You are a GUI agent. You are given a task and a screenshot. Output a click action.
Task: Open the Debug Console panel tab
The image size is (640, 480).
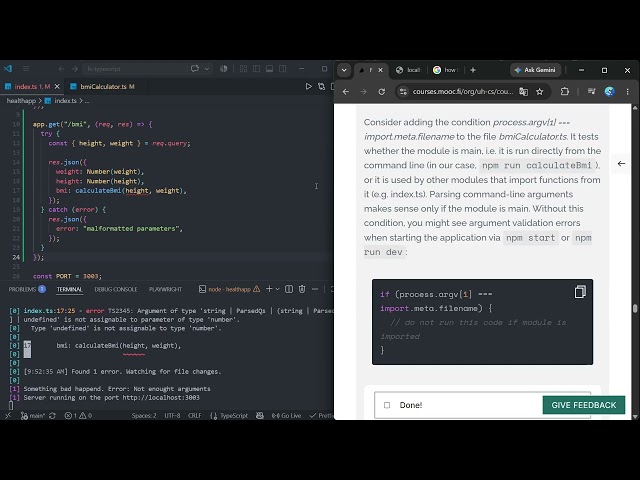(116, 289)
